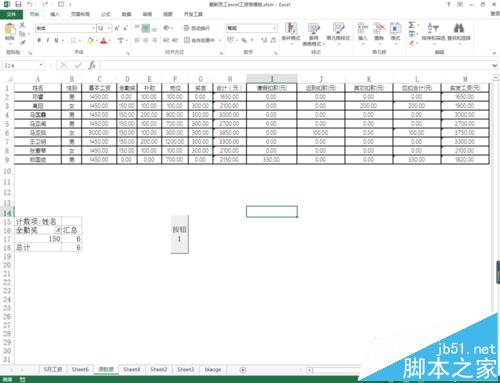Viewport: 500px width, 383px height.
Task: Click the red Font Color button
Action: tap(104, 40)
